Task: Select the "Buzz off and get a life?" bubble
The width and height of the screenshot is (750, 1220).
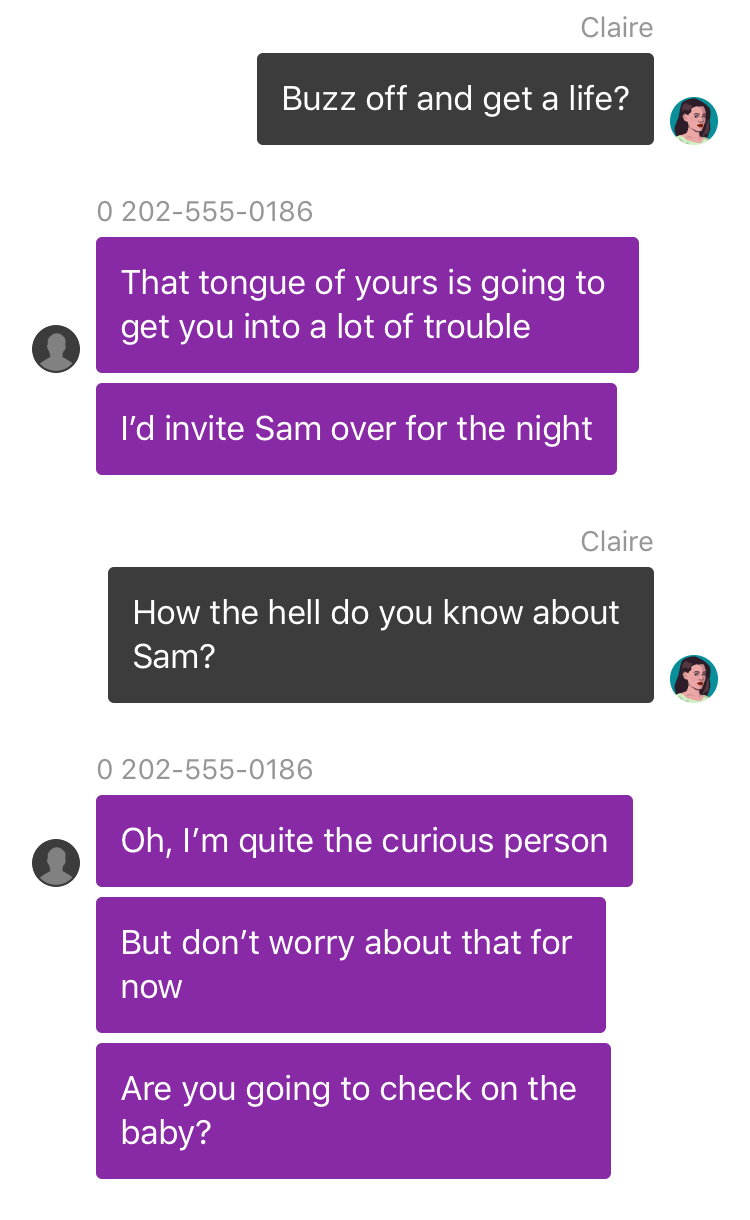Action: pyautogui.click(x=455, y=99)
